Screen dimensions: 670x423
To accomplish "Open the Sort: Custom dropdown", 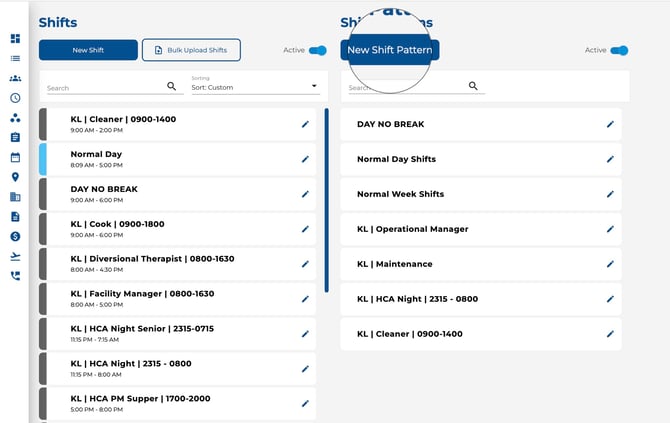I will point(254,87).
